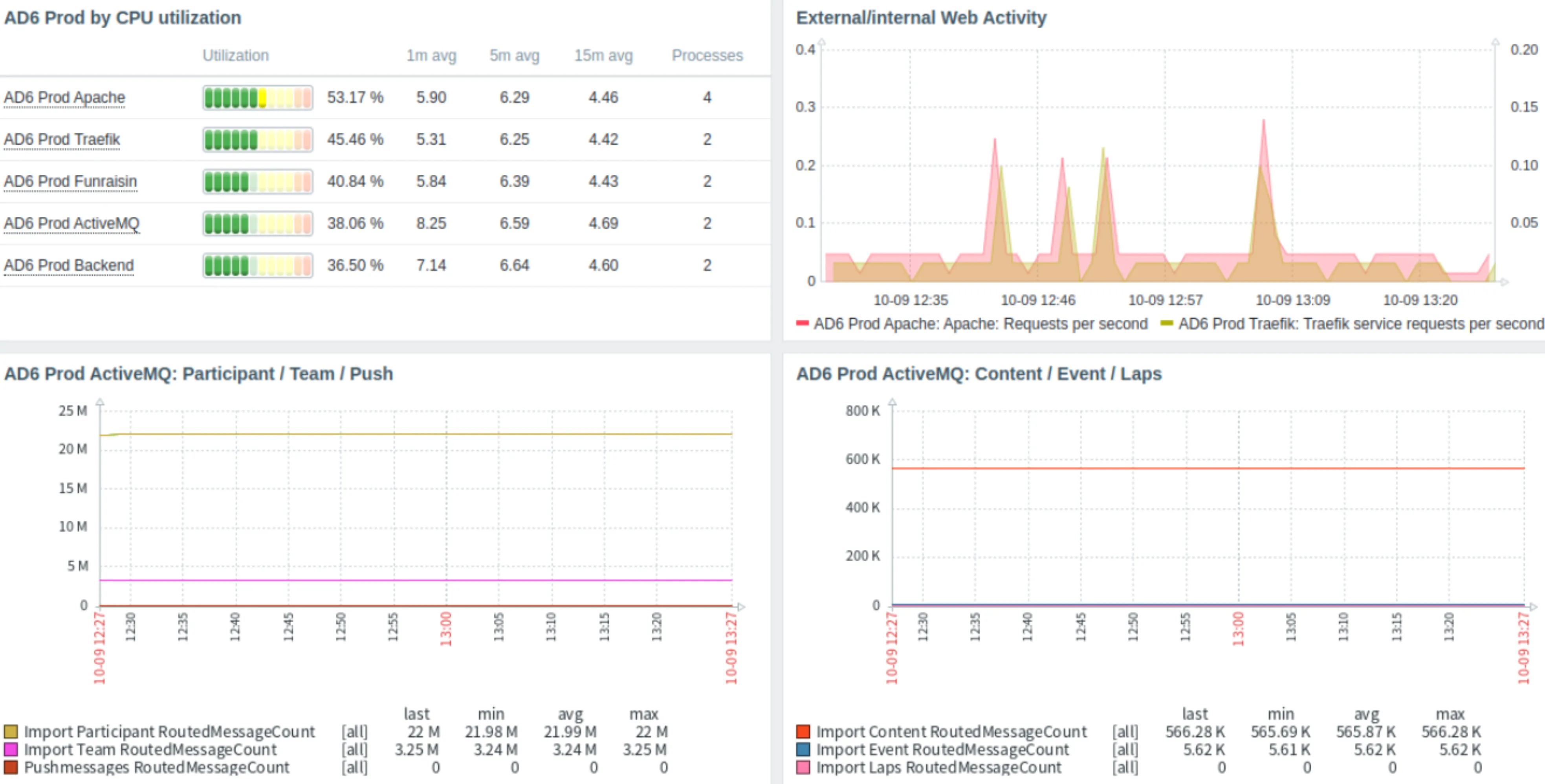Click Import Laps RoutedMessageCount color swatch
This screenshot has height=784, width=1545.
pyautogui.click(x=803, y=767)
